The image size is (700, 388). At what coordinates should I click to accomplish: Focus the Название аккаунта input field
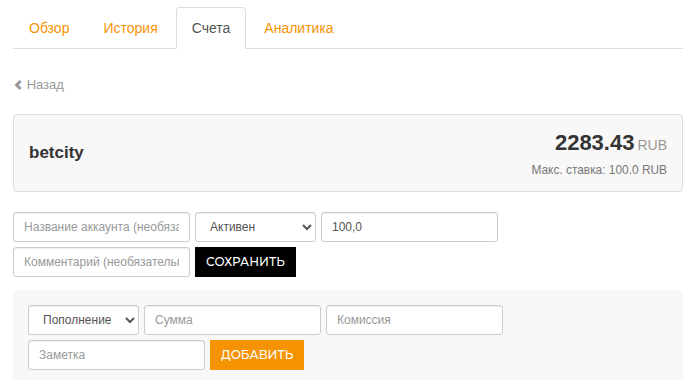click(101, 227)
